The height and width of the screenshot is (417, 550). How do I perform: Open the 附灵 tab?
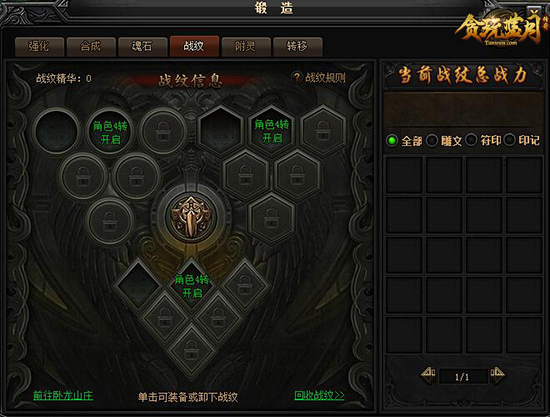tap(246, 46)
